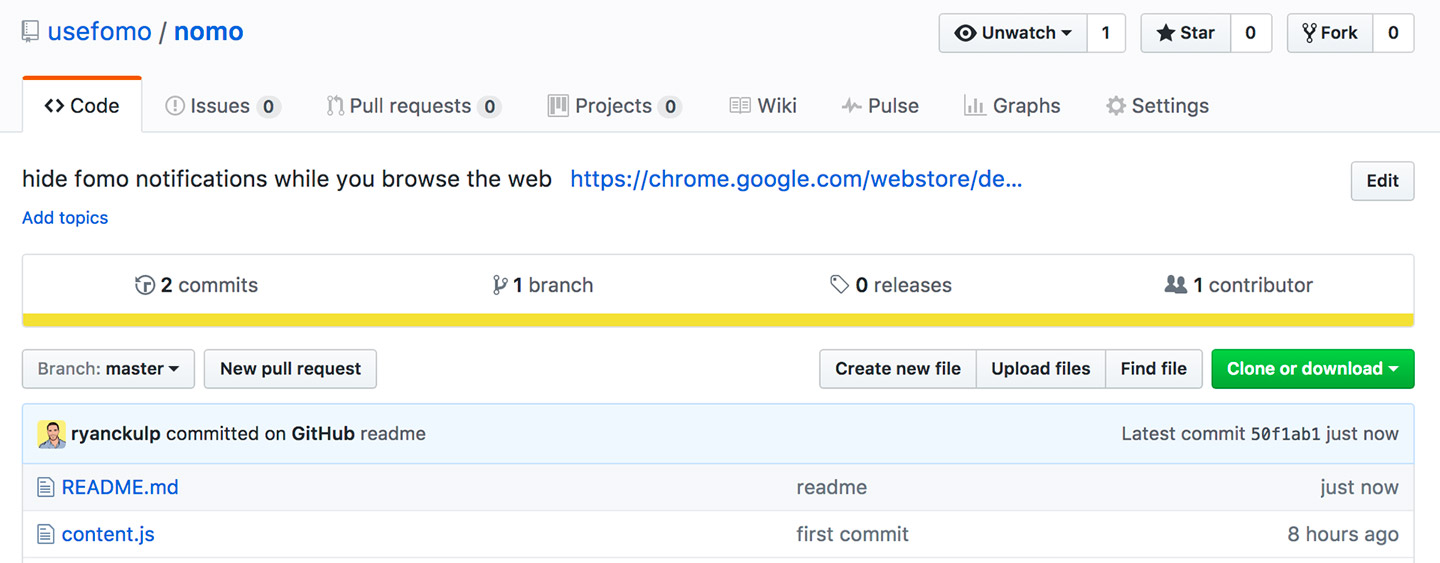Click the fork count next to Fork
This screenshot has width=1440, height=563.
tap(1393, 33)
